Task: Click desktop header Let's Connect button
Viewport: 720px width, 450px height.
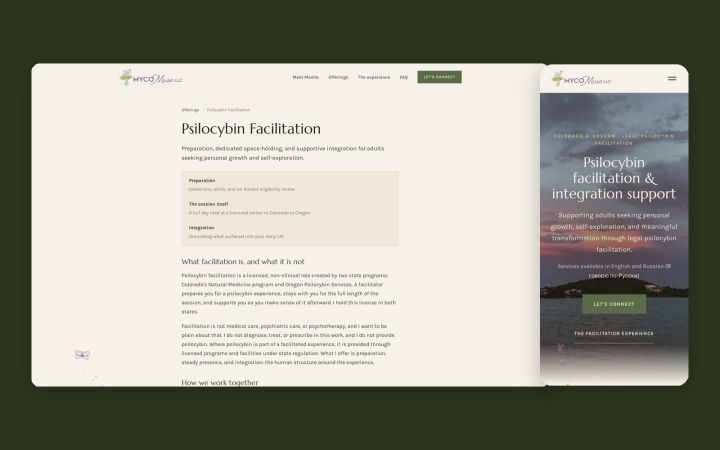Action: coord(439,77)
